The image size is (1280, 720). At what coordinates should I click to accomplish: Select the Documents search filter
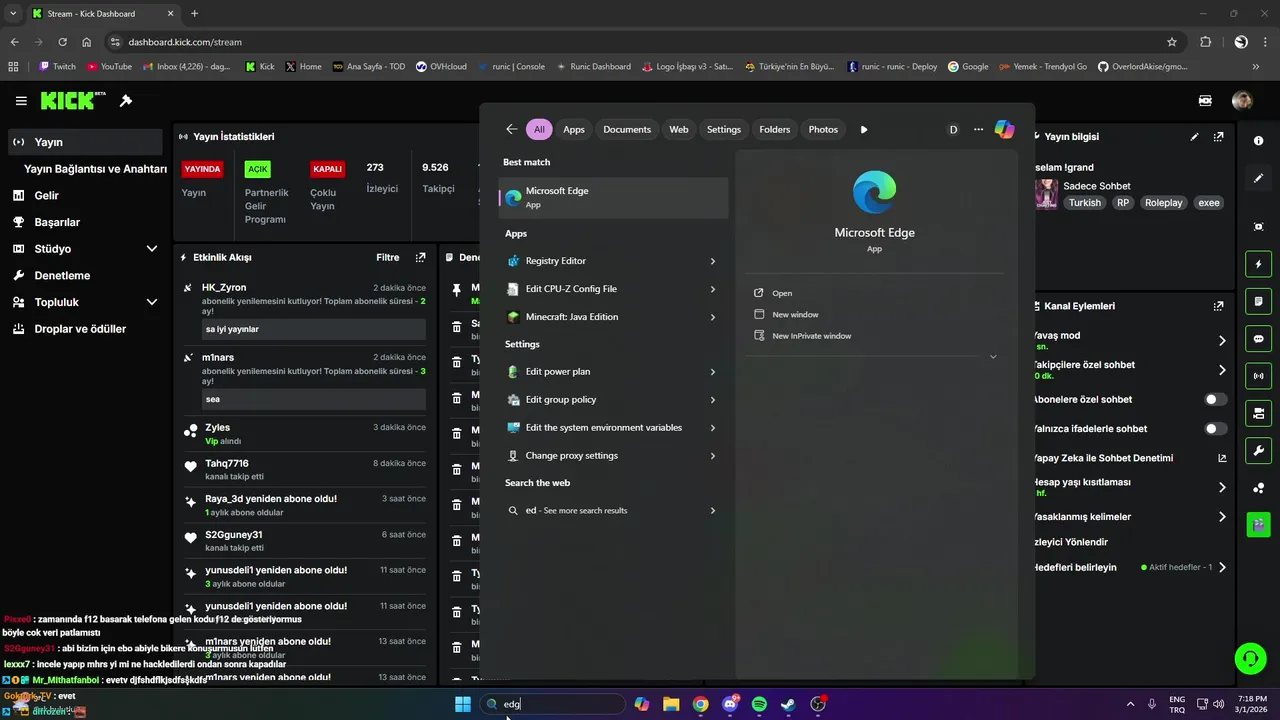[x=627, y=129]
